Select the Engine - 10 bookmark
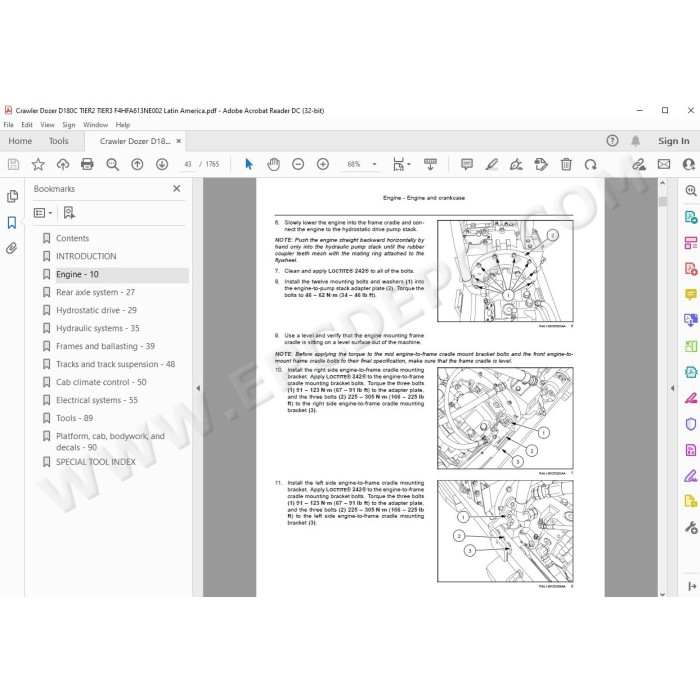 (x=77, y=274)
